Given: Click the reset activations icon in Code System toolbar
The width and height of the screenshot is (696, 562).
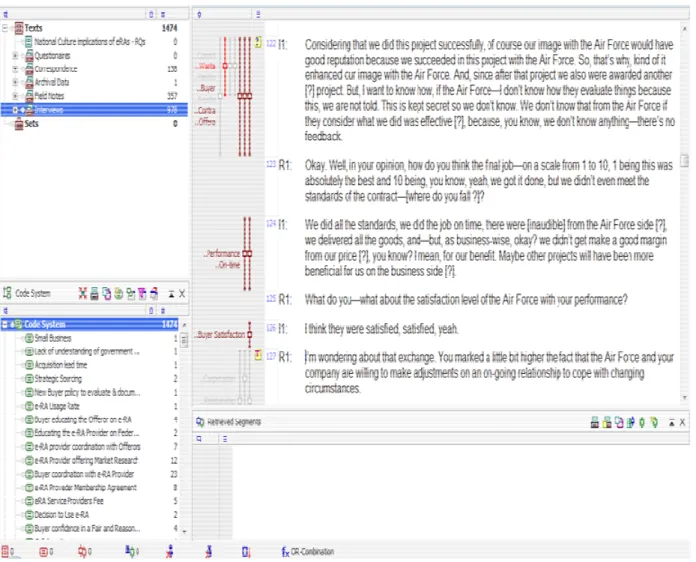Looking at the screenshot, I should [83, 293].
